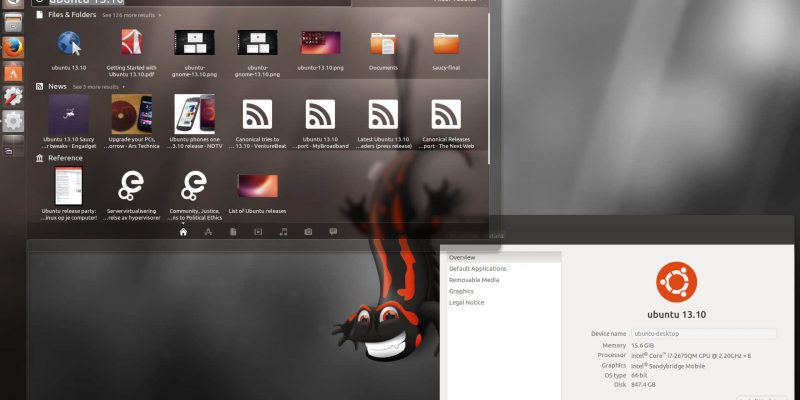Image resolution: width=800 pixels, height=400 pixels.
Task: Click the Memory value '15.6 GiB'
Action: pyautogui.click(x=643, y=345)
